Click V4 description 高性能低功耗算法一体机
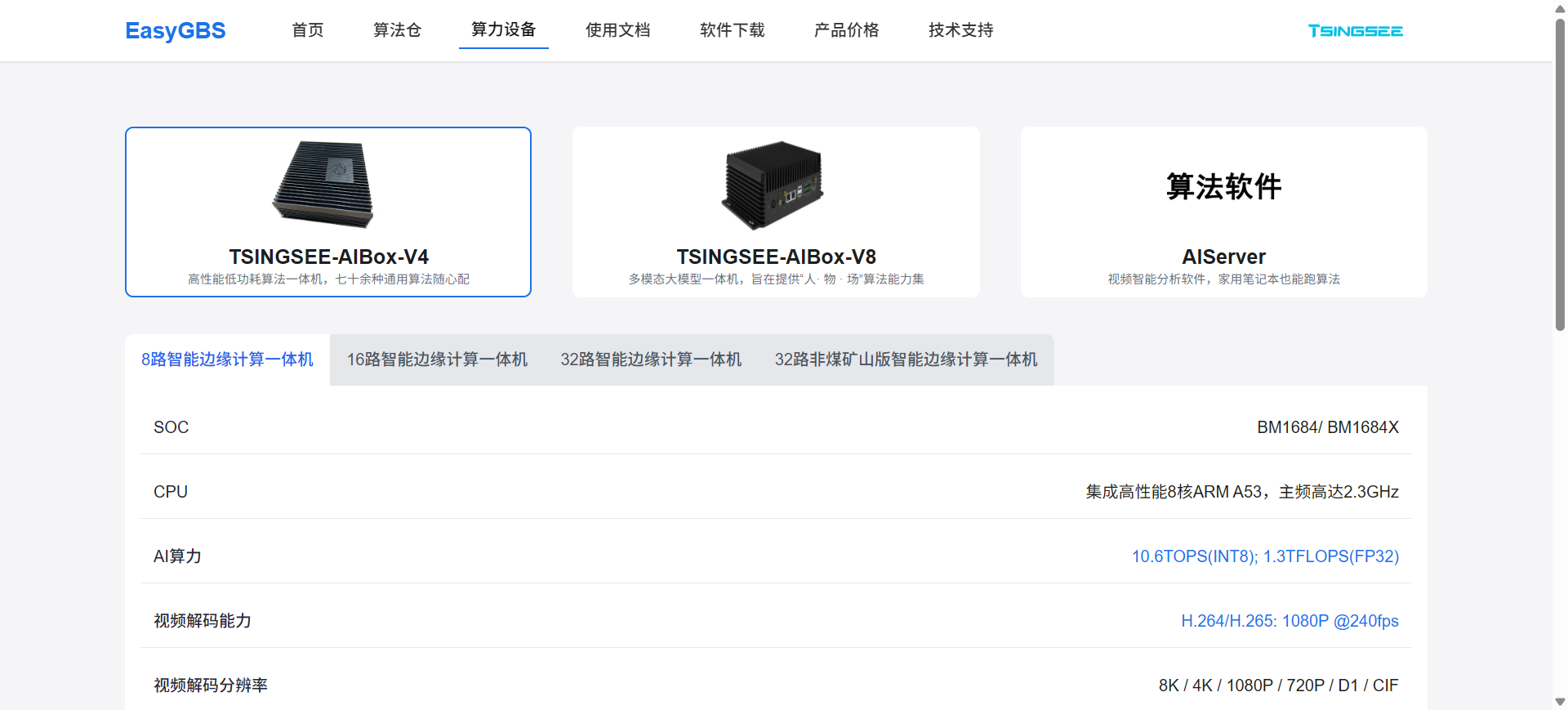This screenshot has height=710, width=1568. [x=328, y=279]
